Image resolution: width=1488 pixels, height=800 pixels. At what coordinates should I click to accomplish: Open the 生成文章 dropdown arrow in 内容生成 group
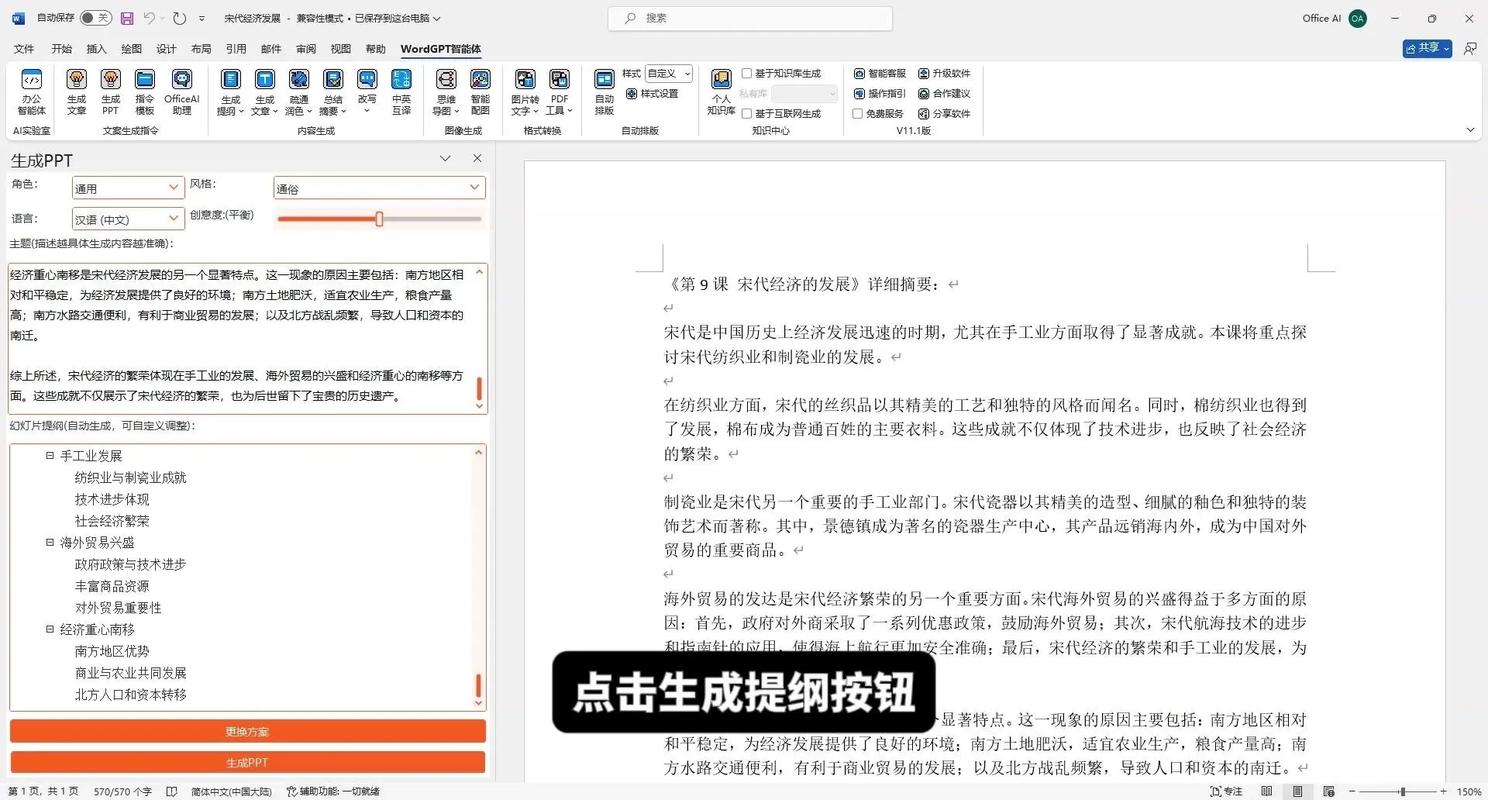click(x=276, y=111)
